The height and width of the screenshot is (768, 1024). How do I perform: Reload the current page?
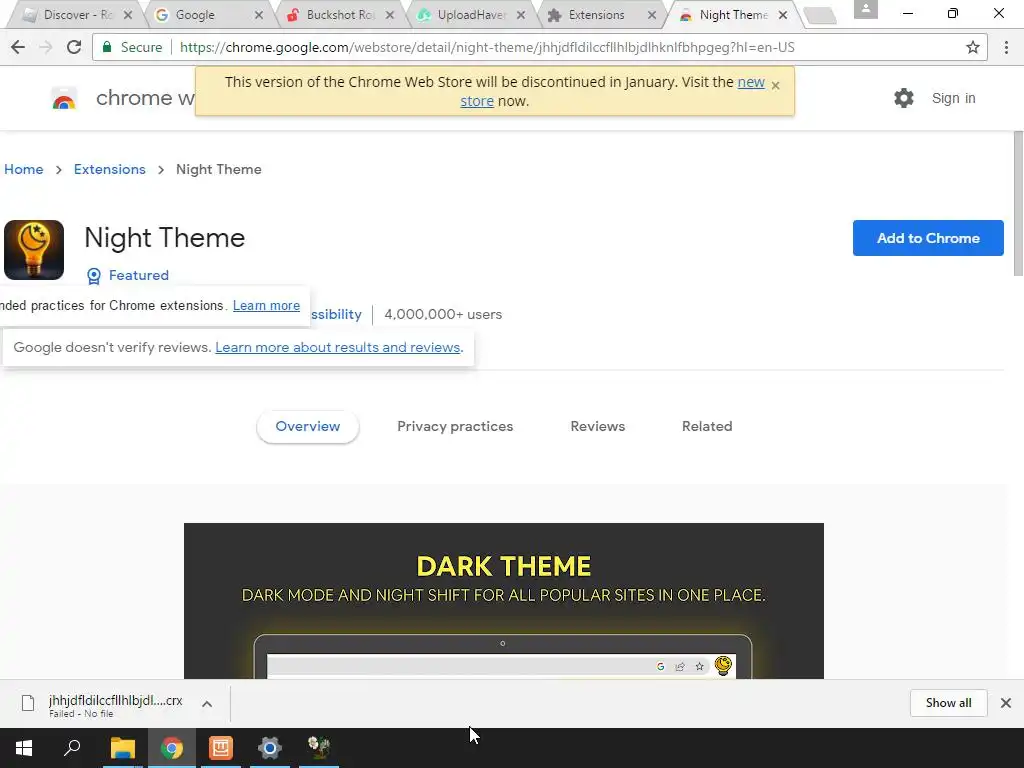coord(74,47)
